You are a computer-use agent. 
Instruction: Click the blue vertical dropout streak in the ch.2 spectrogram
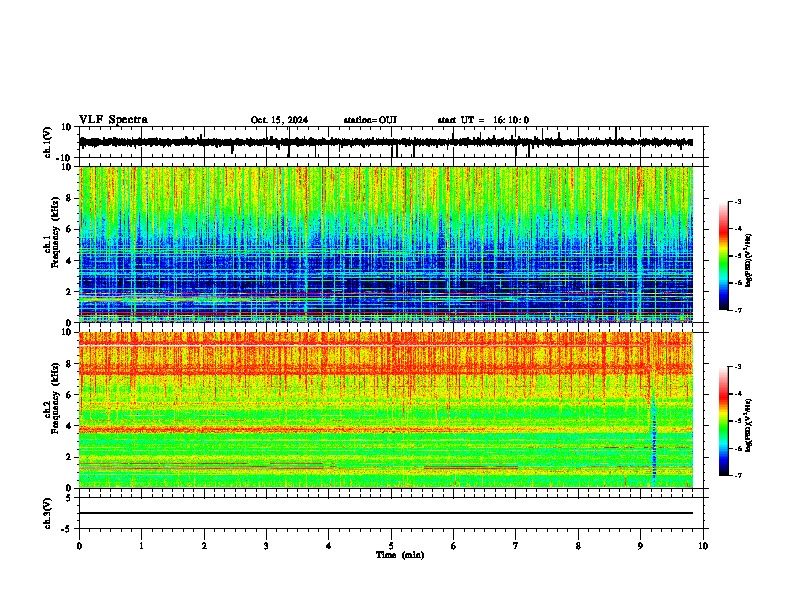[654, 439]
